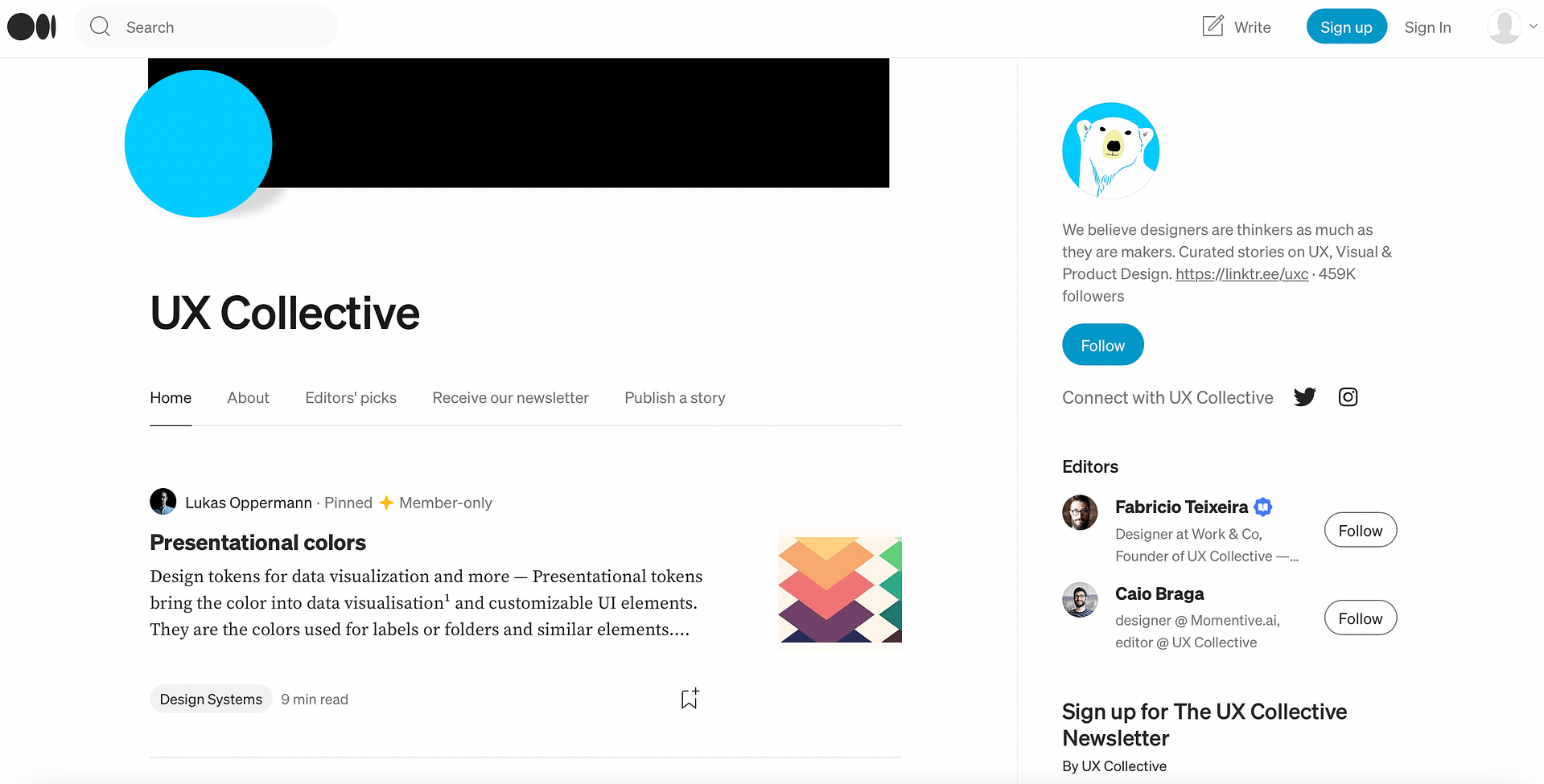Open the Publish a story menu item

[x=674, y=397]
